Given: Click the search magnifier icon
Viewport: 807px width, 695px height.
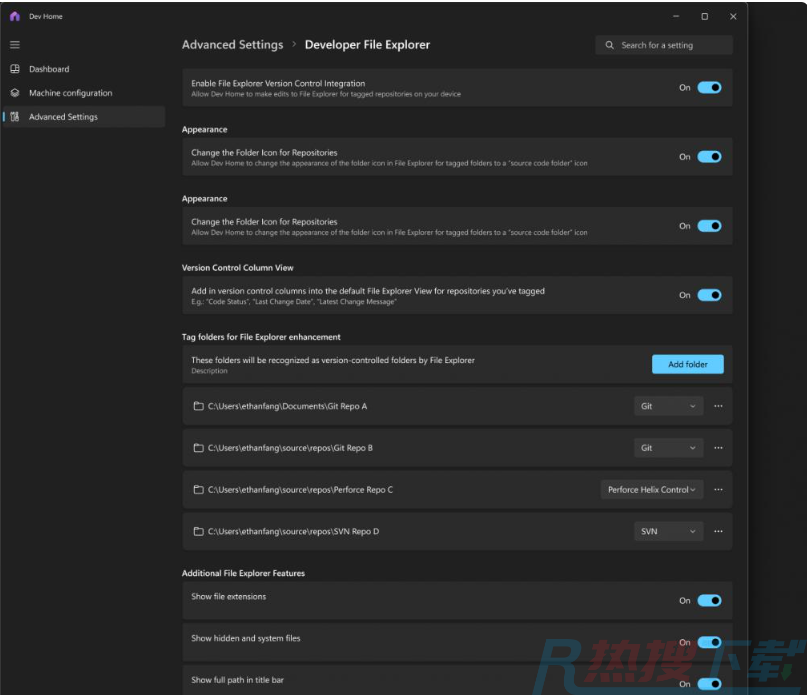Looking at the screenshot, I should coord(609,45).
